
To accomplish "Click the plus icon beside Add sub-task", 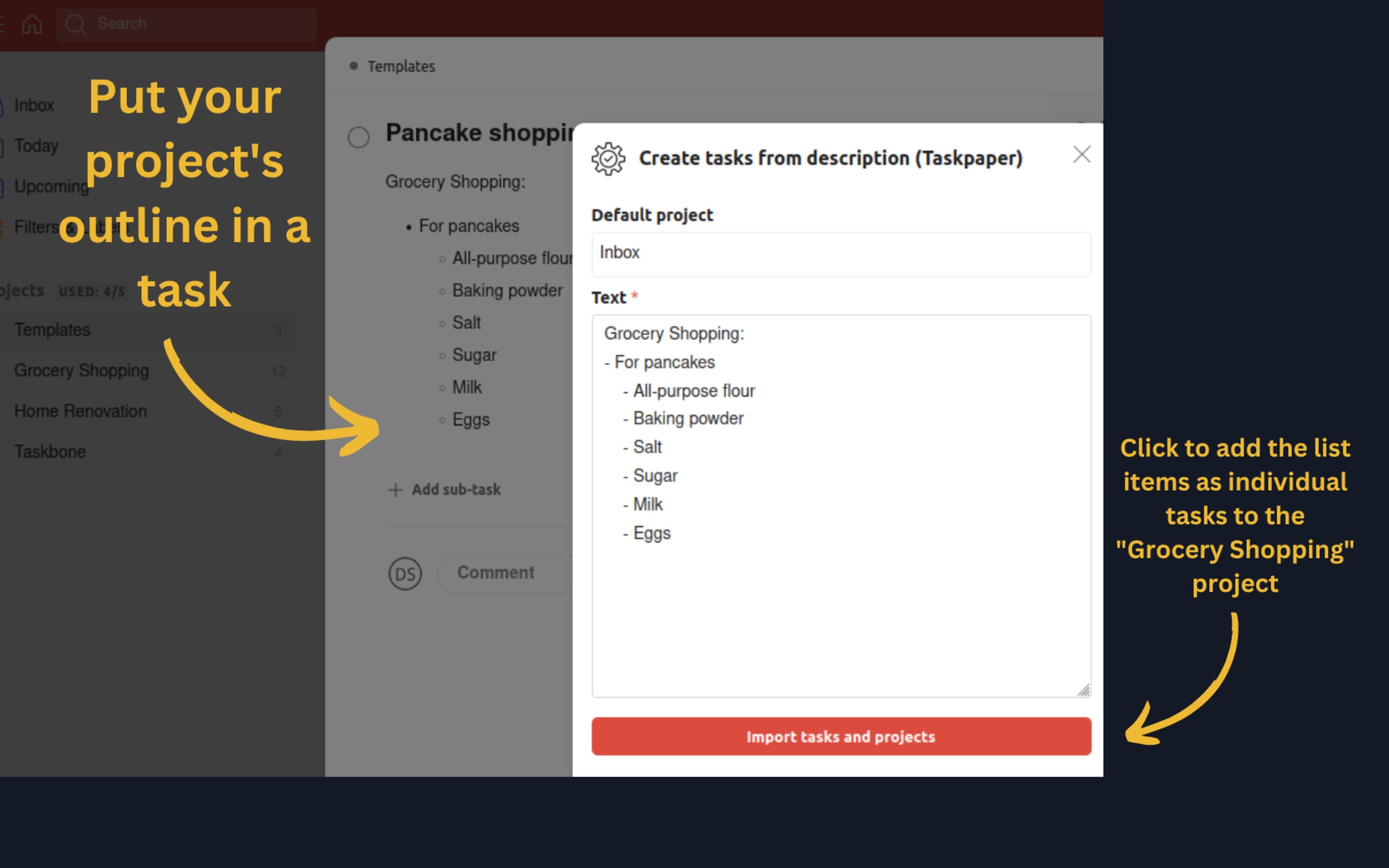I will click(396, 490).
